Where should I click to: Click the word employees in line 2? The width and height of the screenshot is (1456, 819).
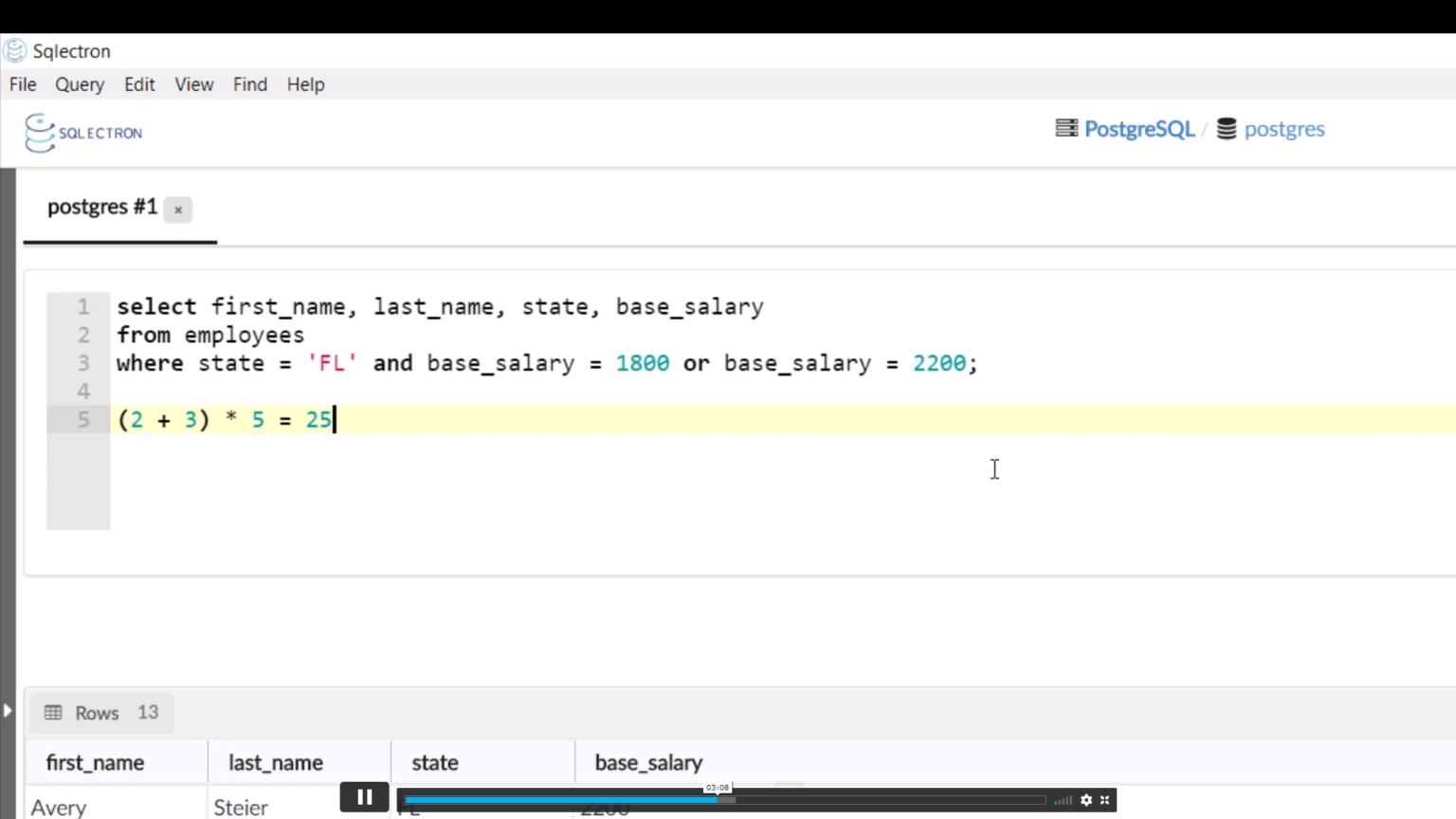(x=245, y=335)
